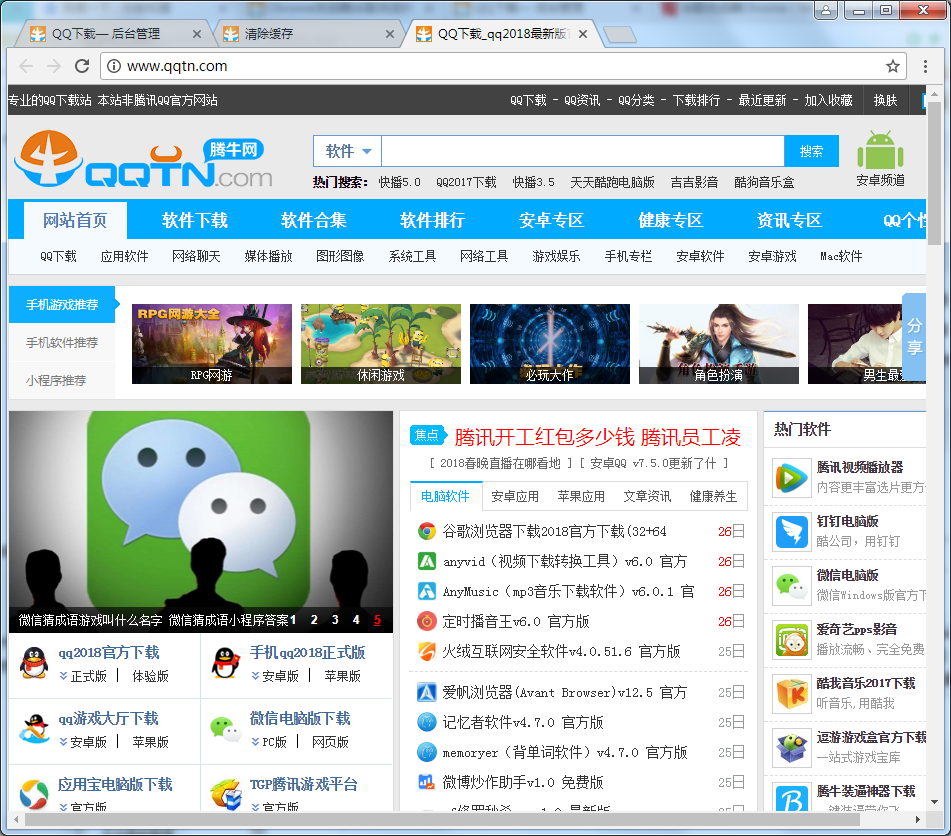Click the penguin icon beside 手机qq2018正式版
This screenshot has width=951, height=836.
[226, 663]
